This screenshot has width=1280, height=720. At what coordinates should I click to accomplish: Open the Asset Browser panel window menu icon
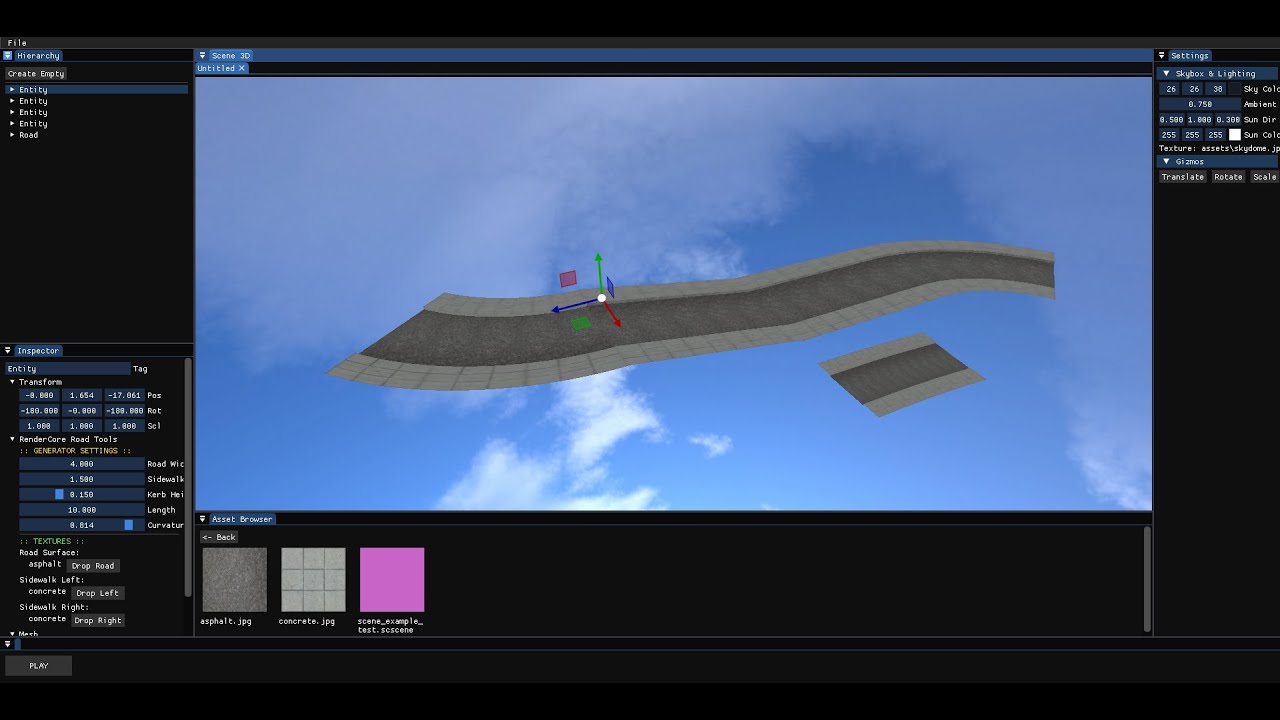203,519
